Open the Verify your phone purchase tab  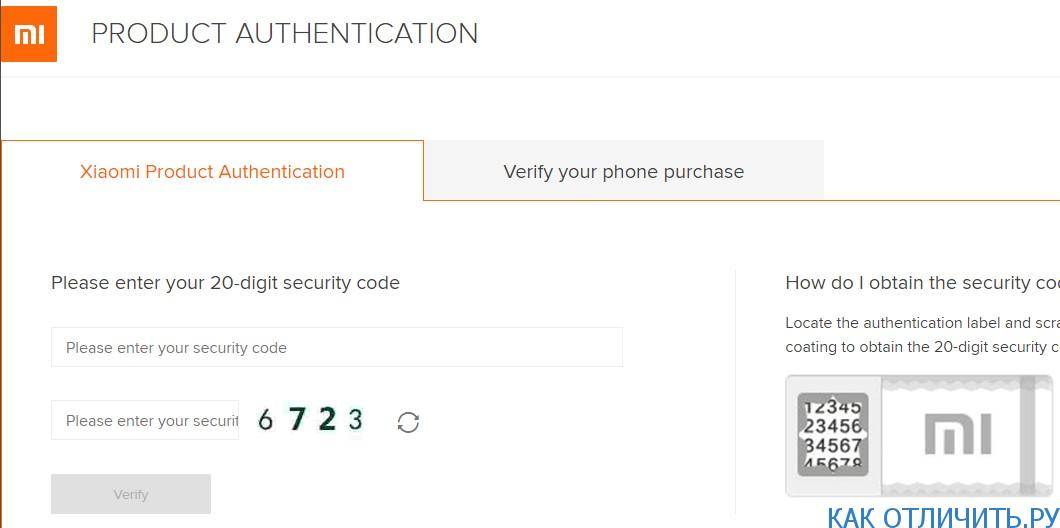[623, 171]
